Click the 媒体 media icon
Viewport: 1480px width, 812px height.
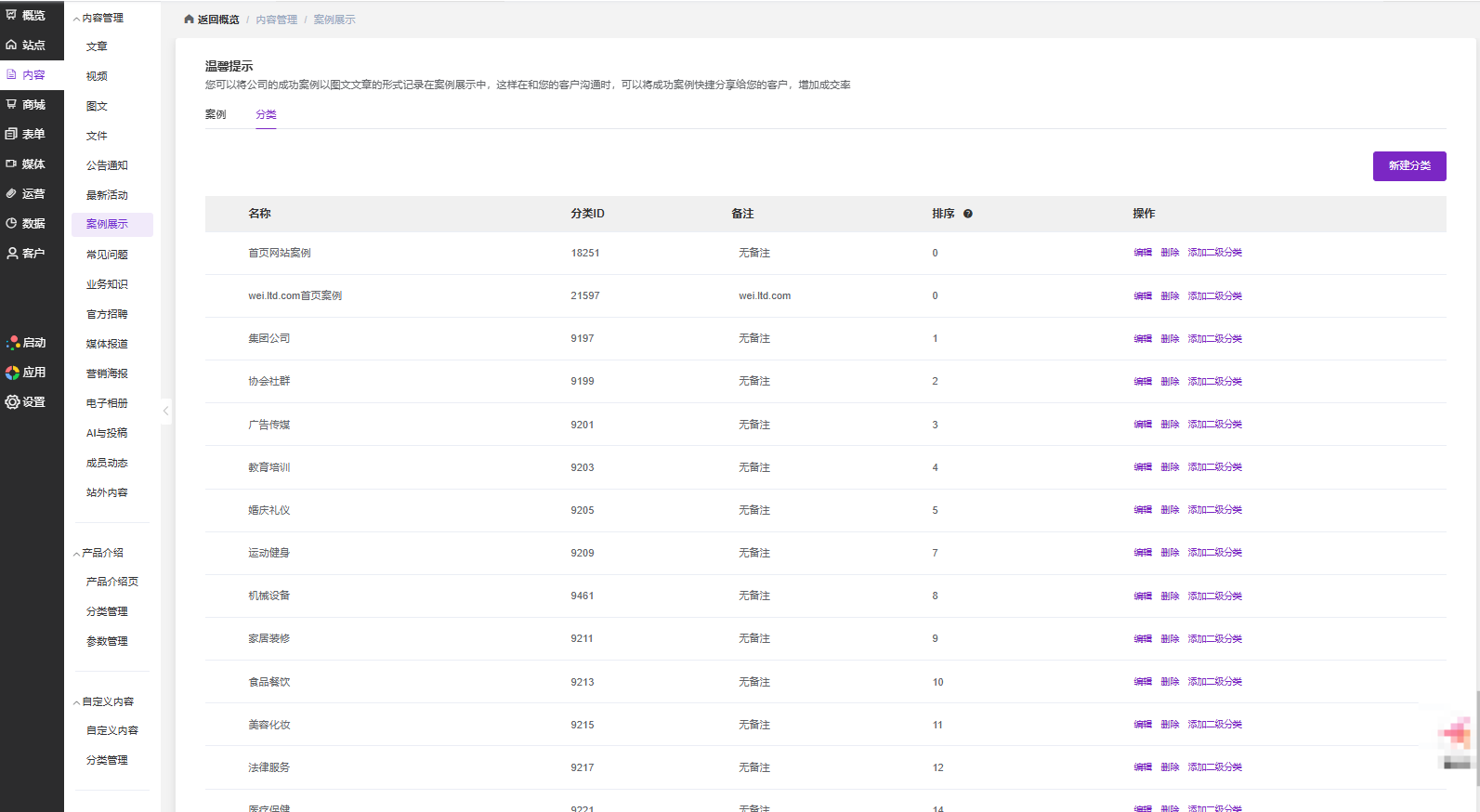point(11,164)
